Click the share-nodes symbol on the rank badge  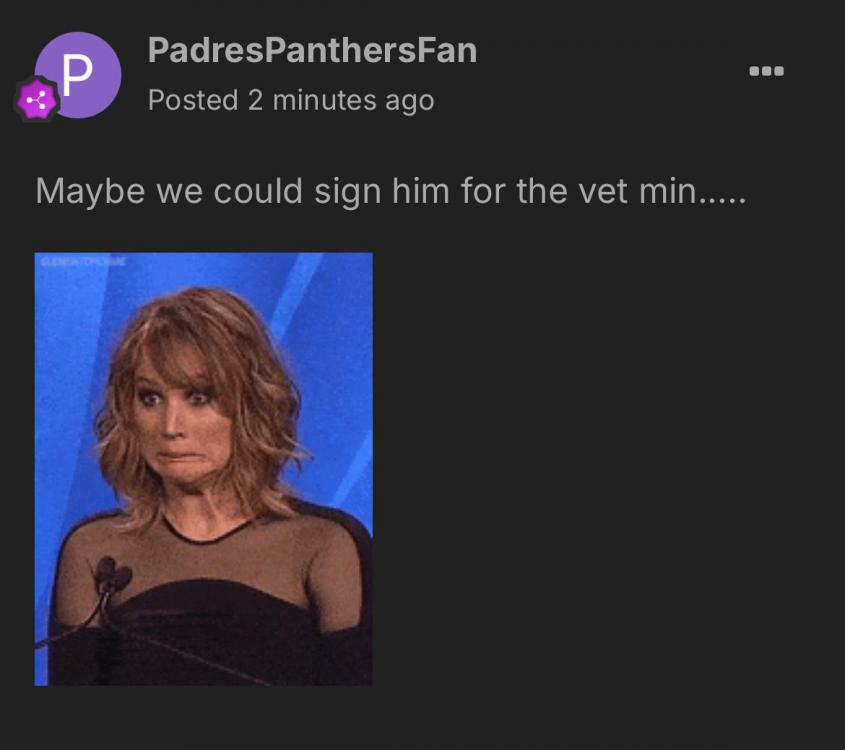pos(37,100)
